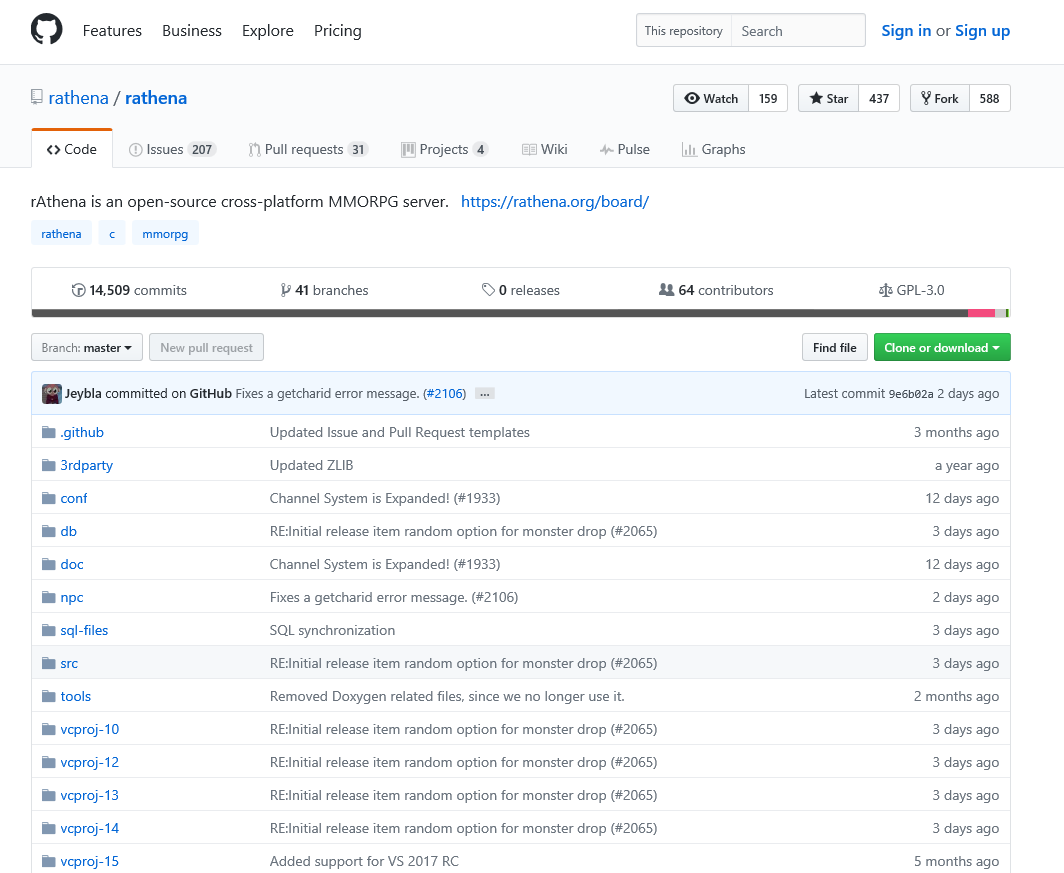Click the Sign up link
1064x873 pixels.
[983, 31]
